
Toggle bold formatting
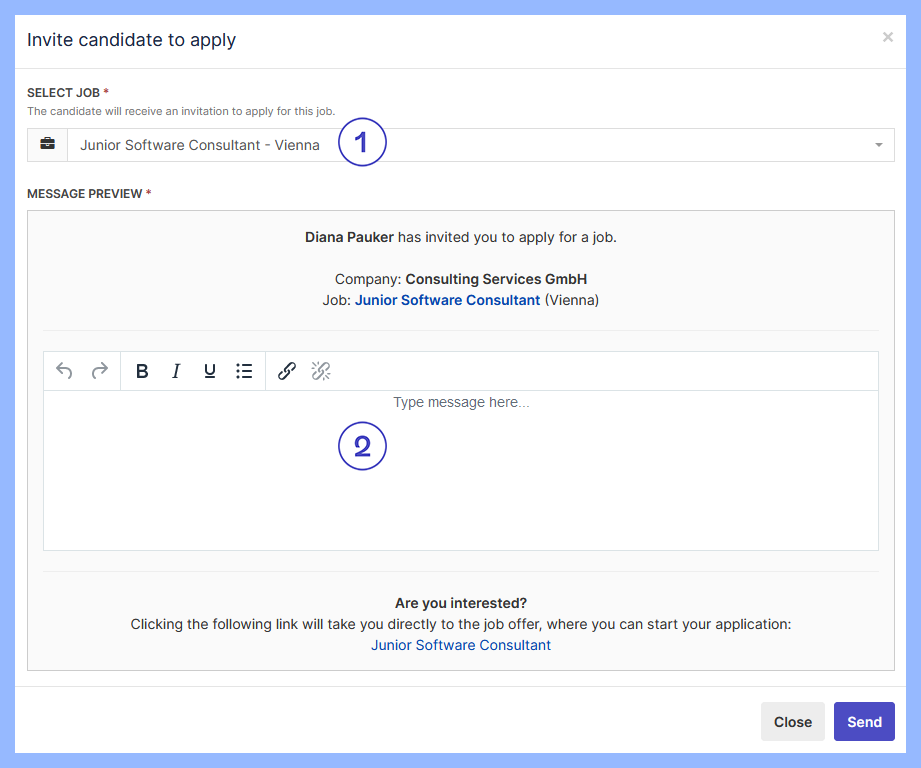[x=142, y=371]
